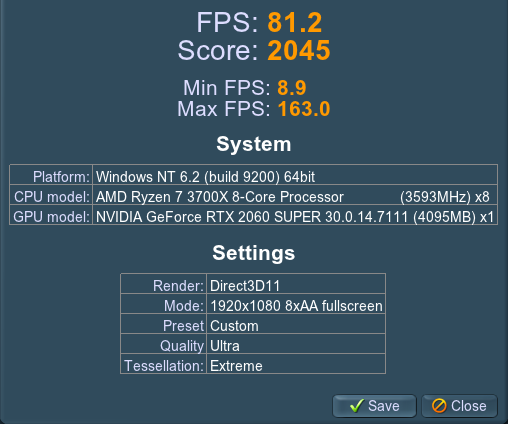Select the Score value 2045
508x424 pixels.
[299, 50]
